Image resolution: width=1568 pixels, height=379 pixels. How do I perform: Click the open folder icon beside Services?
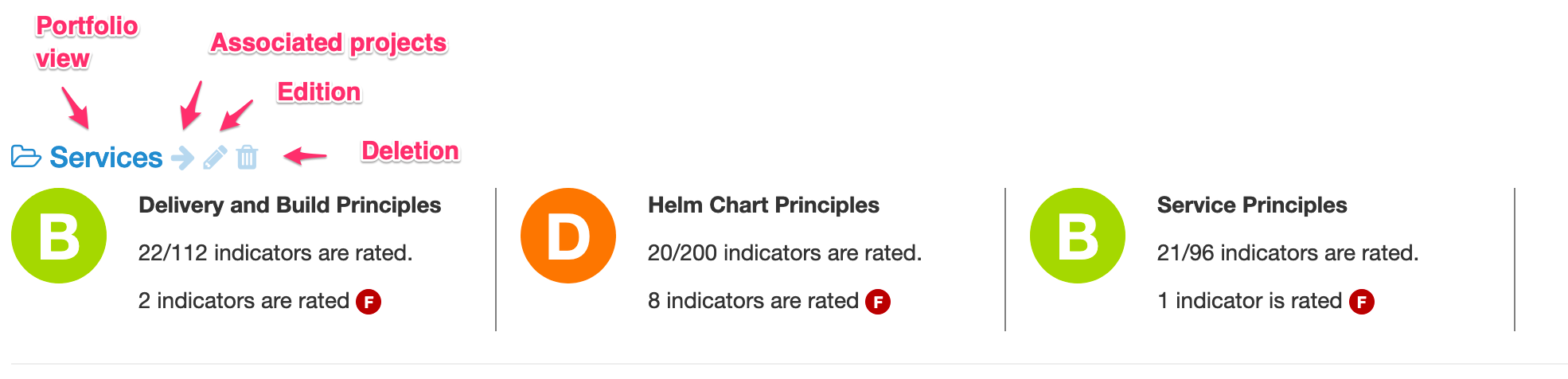point(26,157)
